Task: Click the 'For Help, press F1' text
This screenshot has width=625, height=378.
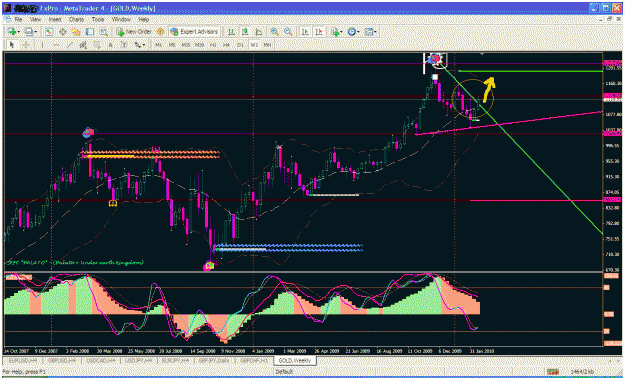Action: 23,372
